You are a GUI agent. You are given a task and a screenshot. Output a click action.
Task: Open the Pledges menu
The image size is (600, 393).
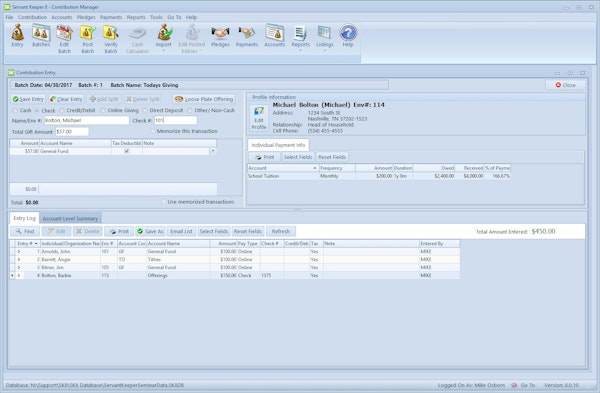pyautogui.click(x=86, y=17)
